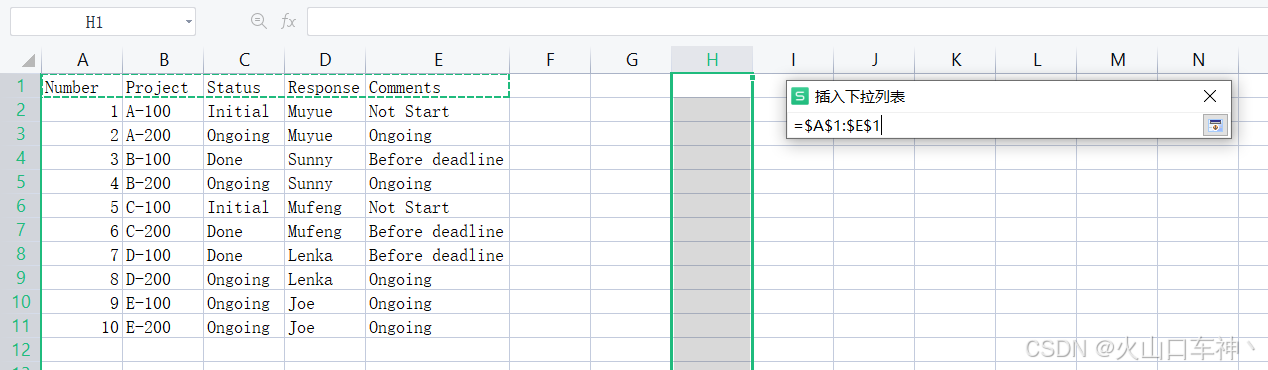Click Joe in the E-200 row
The width and height of the screenshot is (1268, 370).
coord(326,327)
